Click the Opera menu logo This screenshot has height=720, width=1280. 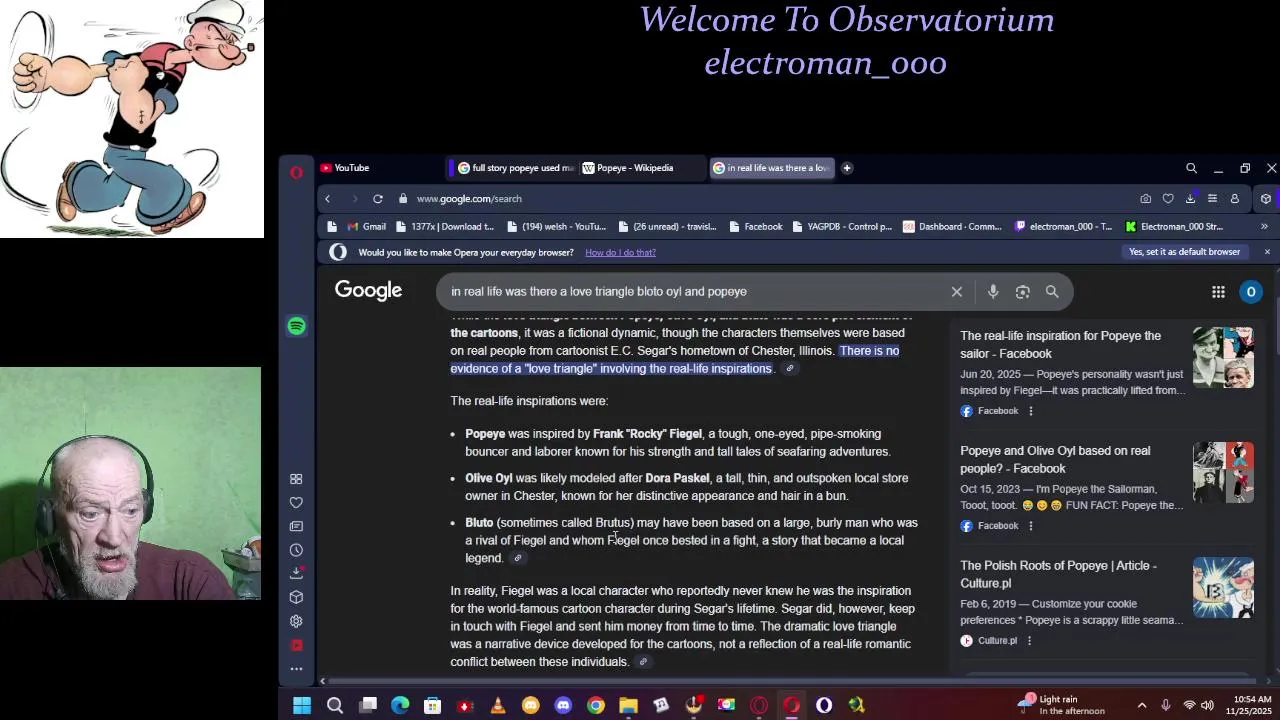coord(296,172)
